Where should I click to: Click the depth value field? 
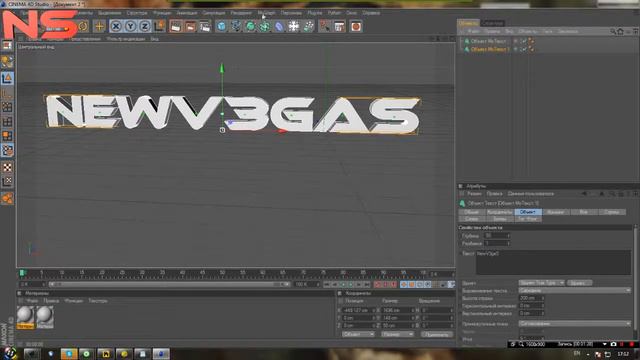(497, 236)
